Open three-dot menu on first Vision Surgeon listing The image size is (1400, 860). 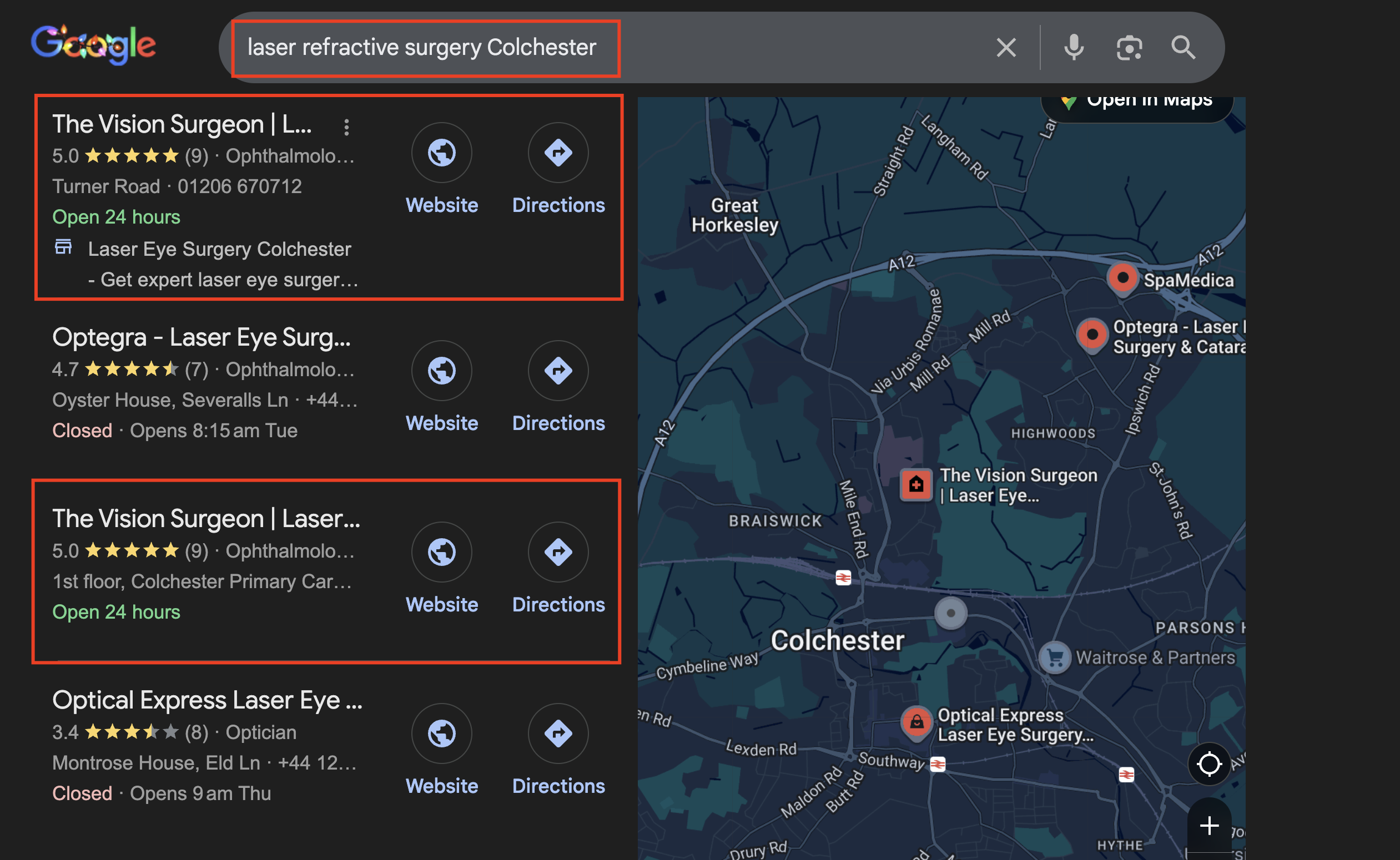coord(346,127)
